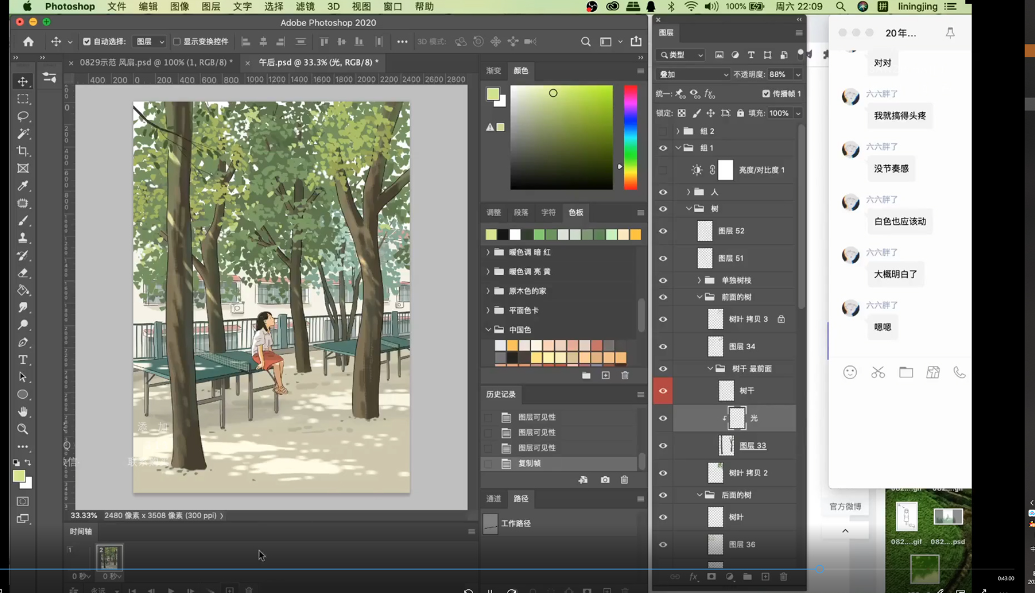This screenshot has height=593, width=1035.
Task: Click the share icon in options bar
Action: (636, 41)
